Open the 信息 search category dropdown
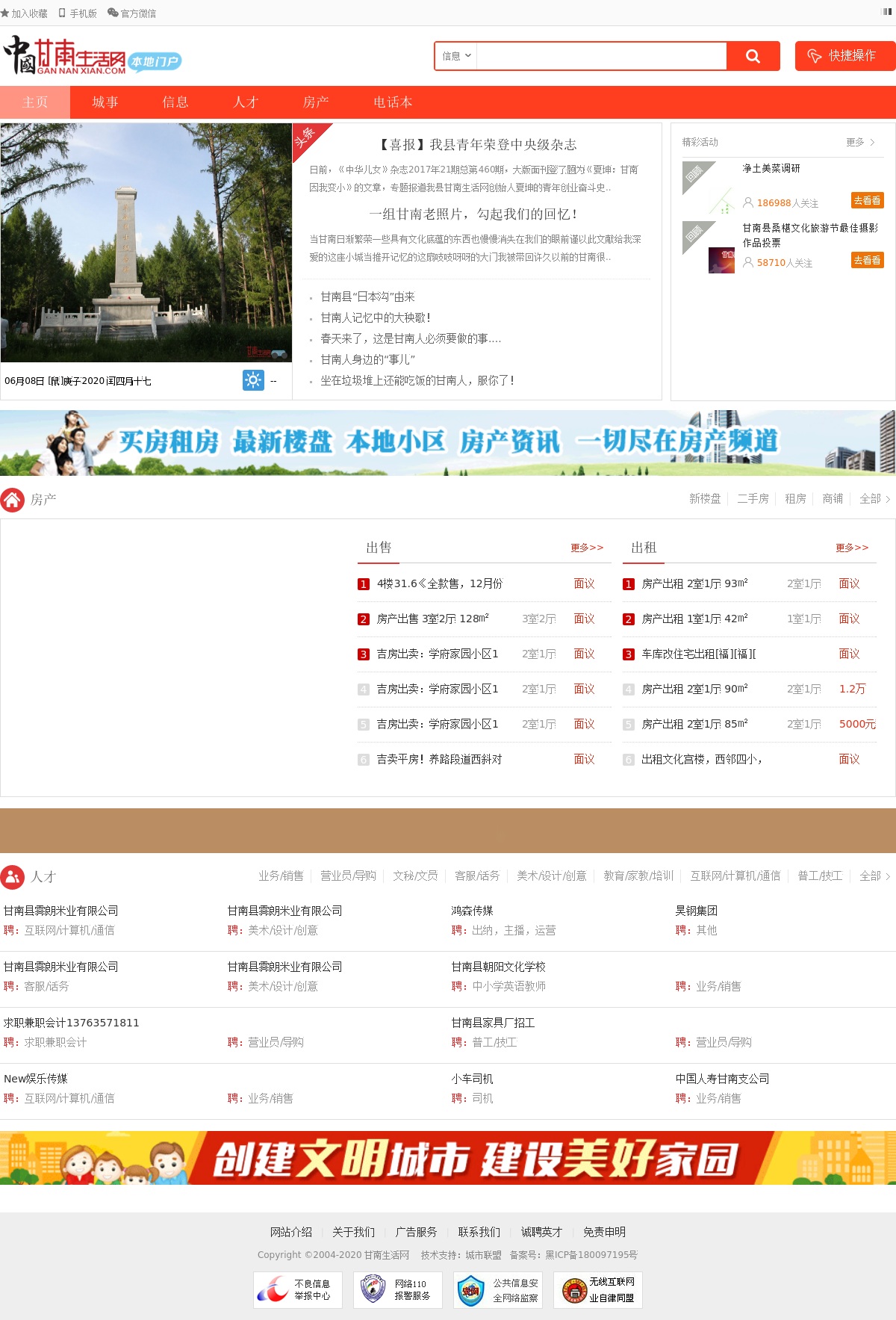Screen dimensions: 896x1320 [456, 56]
